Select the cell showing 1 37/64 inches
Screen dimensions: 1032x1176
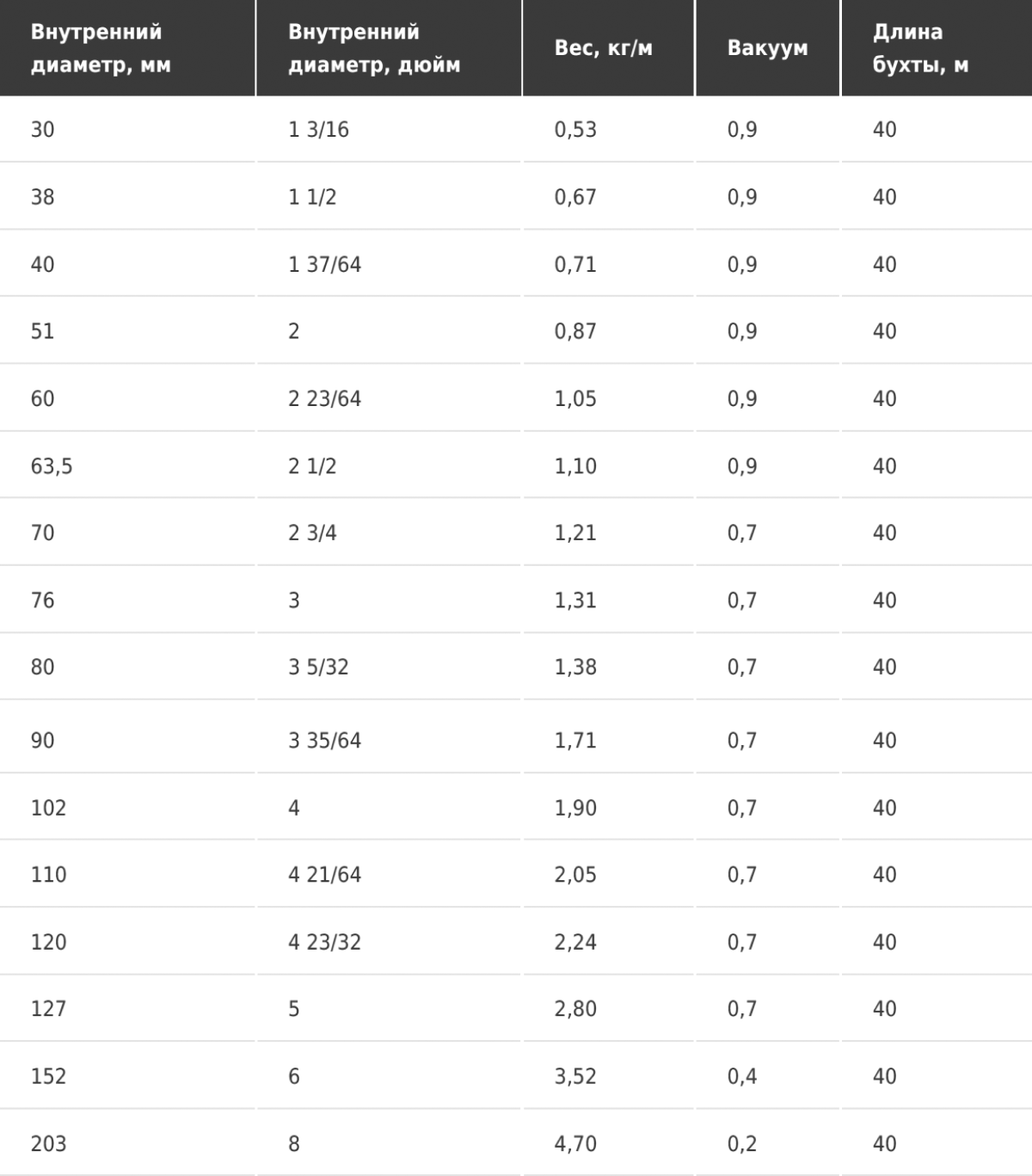(x=389, y=264)
